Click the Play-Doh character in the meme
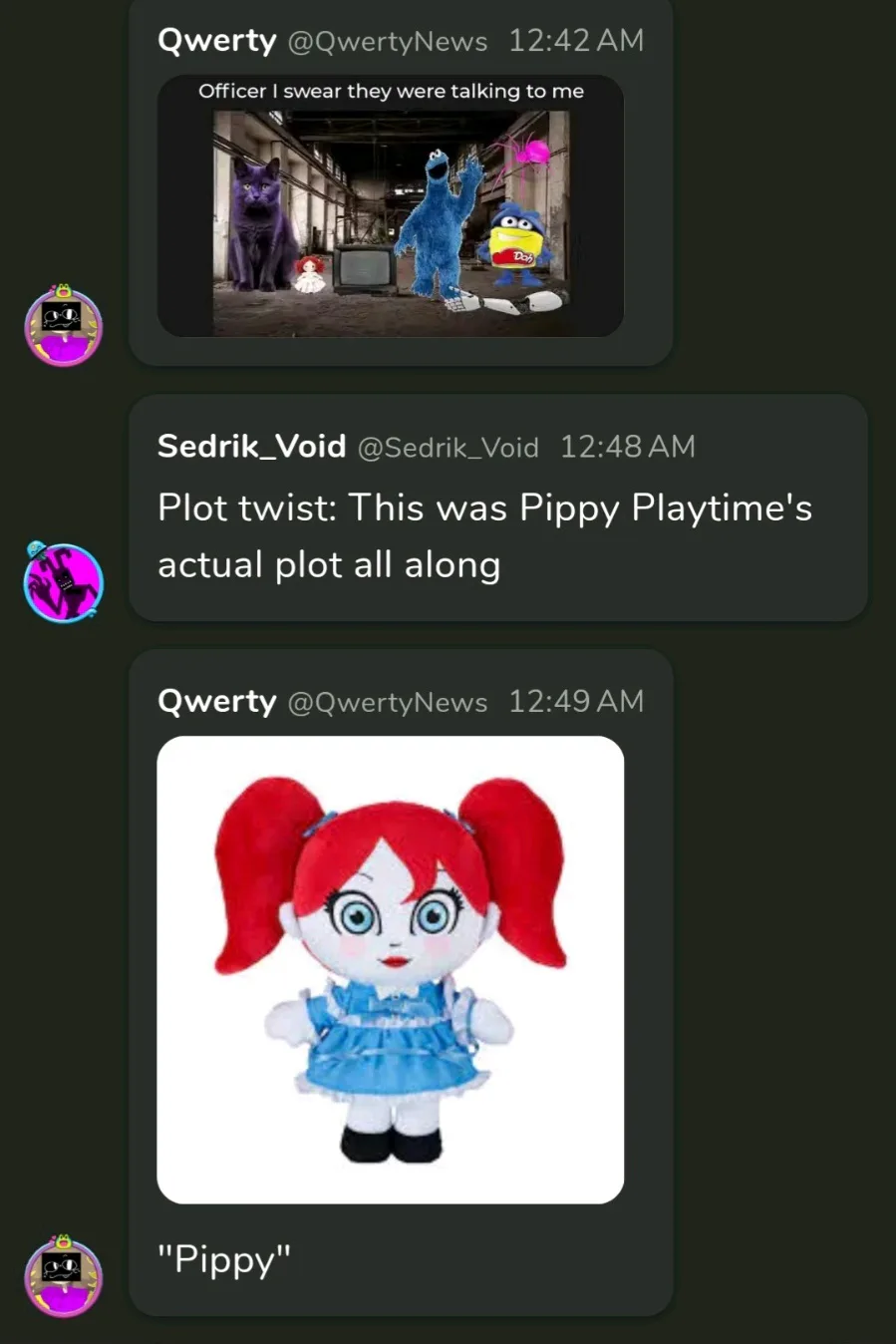Screen dimensions: 896x1344 pos(514,239)
